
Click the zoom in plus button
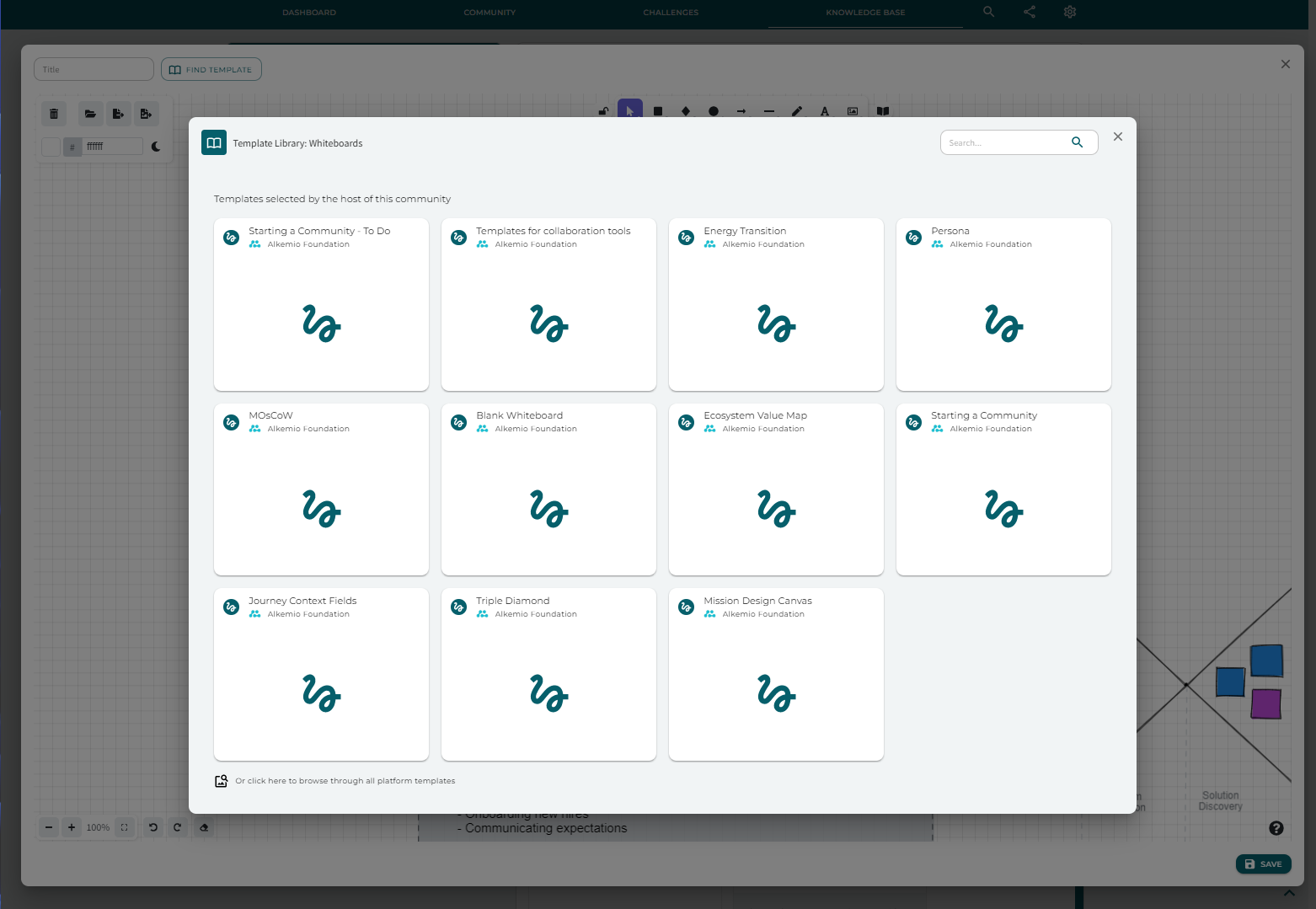(72, 827)
